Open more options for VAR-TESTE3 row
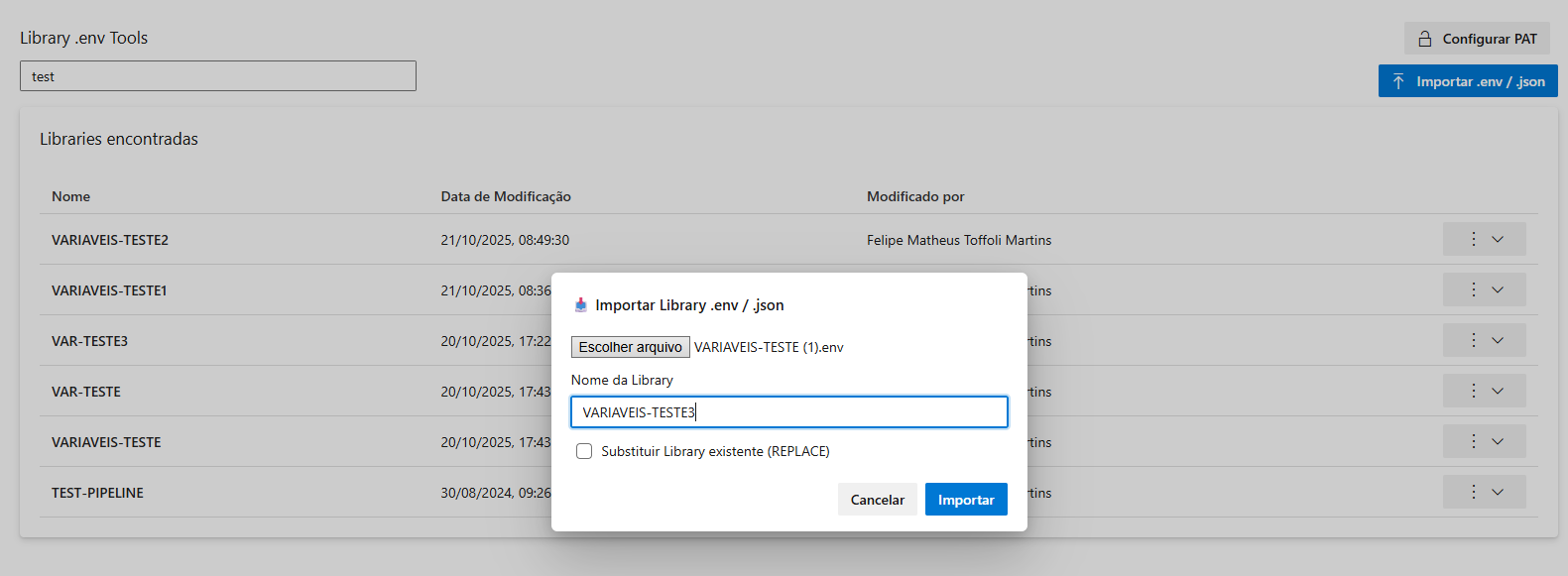 1473,340
